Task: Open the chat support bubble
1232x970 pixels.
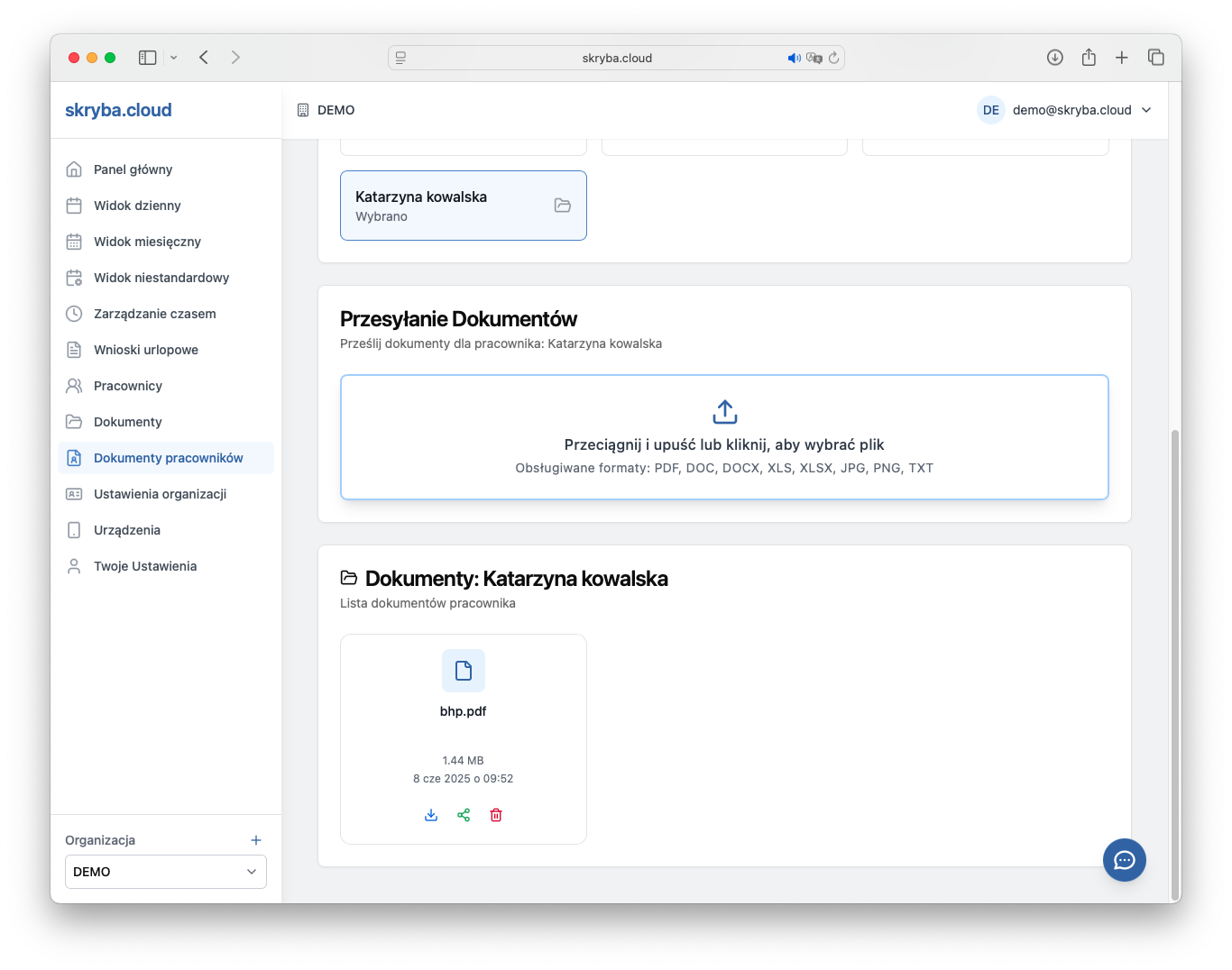Action: point(1124,860)
